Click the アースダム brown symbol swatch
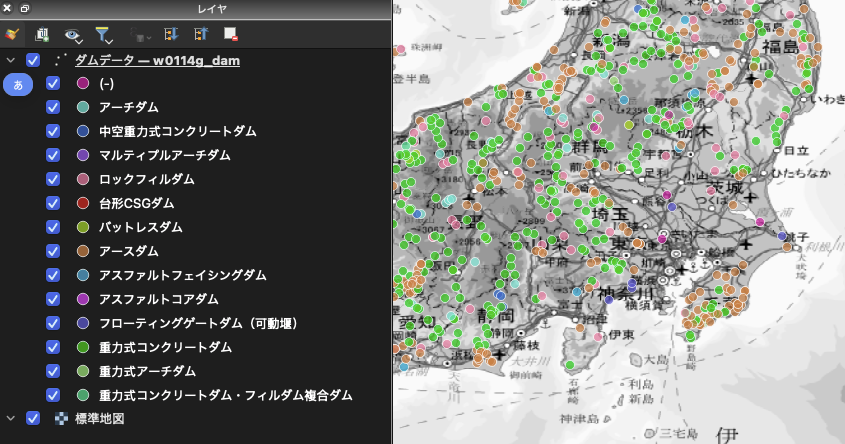Screen dimensions: 845x444 82,251
